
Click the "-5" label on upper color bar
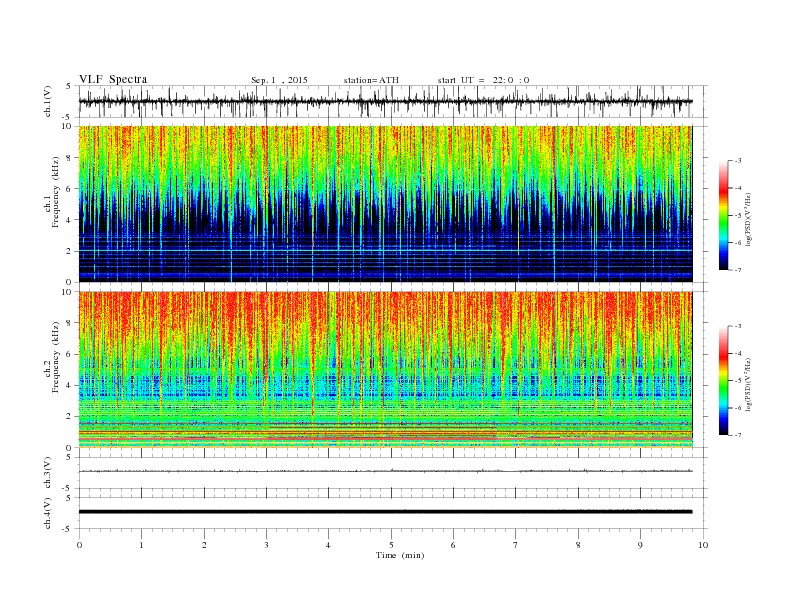[737, 216]
